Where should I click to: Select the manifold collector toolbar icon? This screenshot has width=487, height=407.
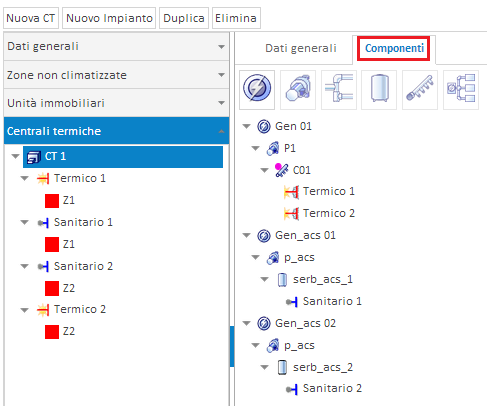pyautogui.click(x=420, y=89)
